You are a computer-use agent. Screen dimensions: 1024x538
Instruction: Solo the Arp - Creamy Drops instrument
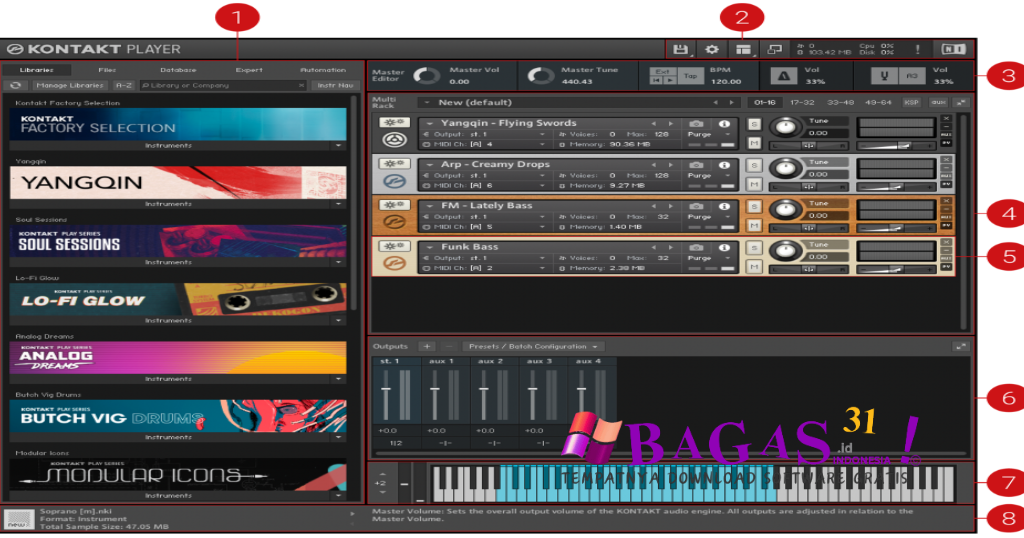click(x=754, y=165)
